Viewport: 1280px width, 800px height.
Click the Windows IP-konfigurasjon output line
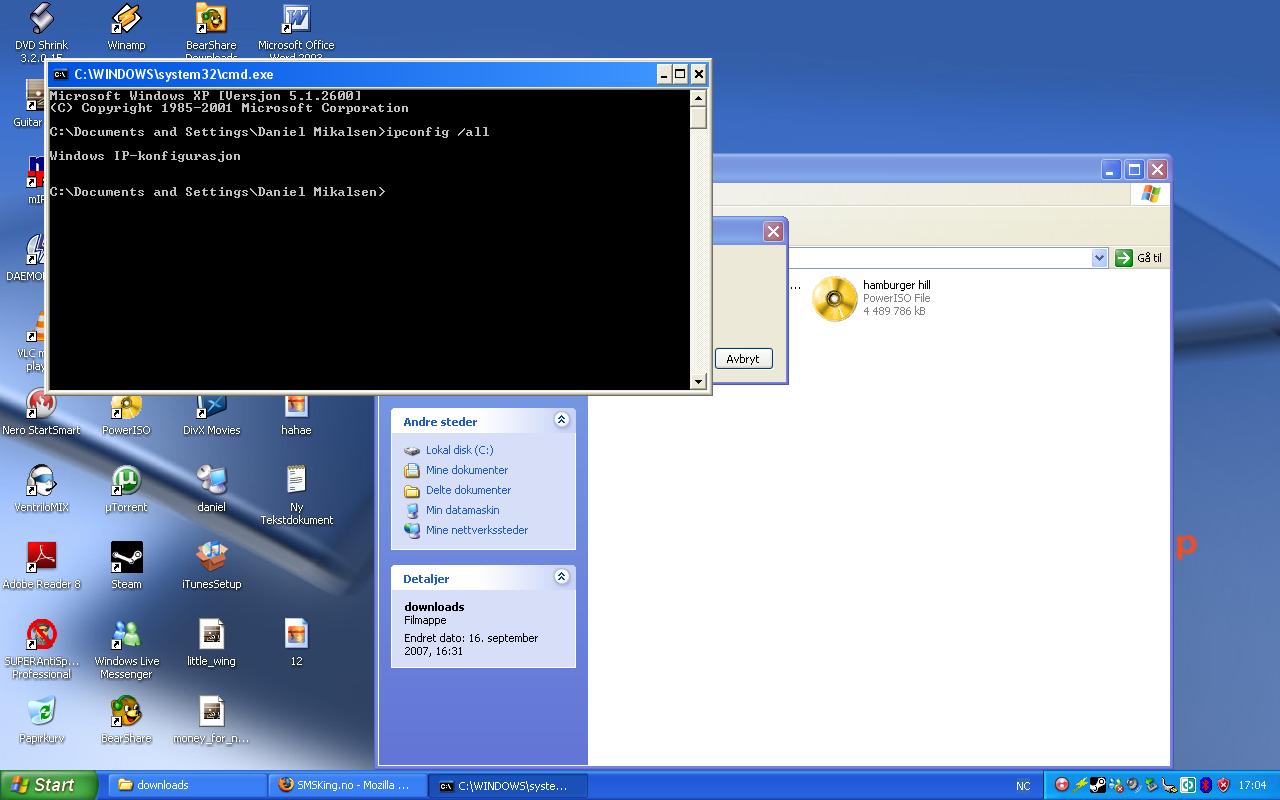145,156
